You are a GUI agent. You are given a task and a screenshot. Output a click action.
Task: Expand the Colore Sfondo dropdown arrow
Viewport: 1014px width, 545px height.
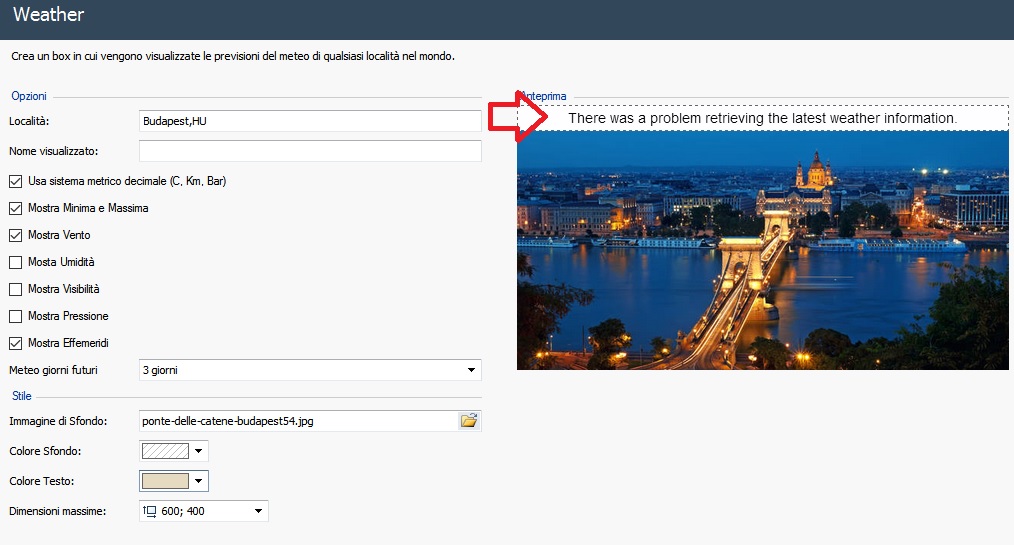[x=199, y=451]
